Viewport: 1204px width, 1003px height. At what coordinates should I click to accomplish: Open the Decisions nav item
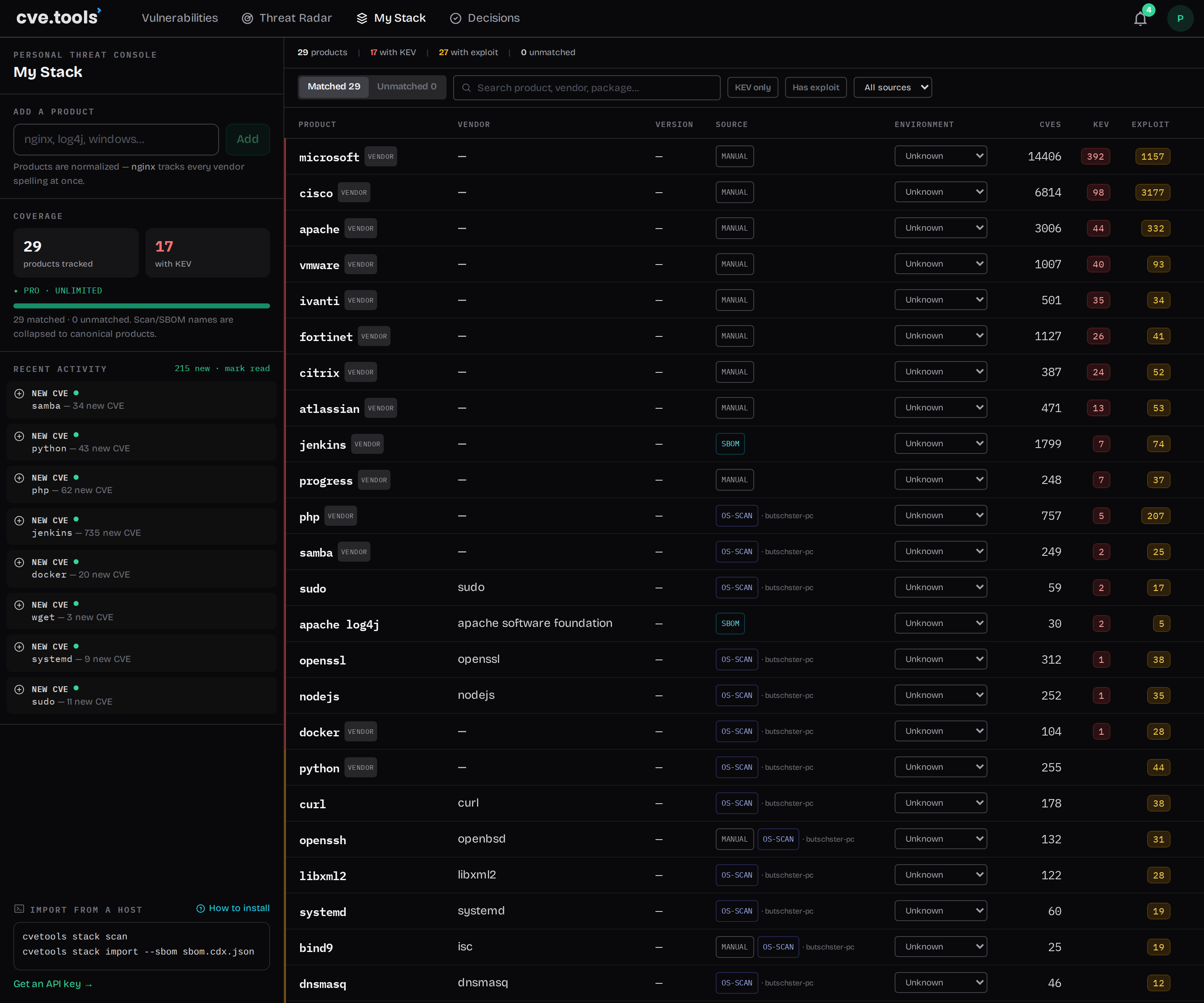click(x=485, y=18)
